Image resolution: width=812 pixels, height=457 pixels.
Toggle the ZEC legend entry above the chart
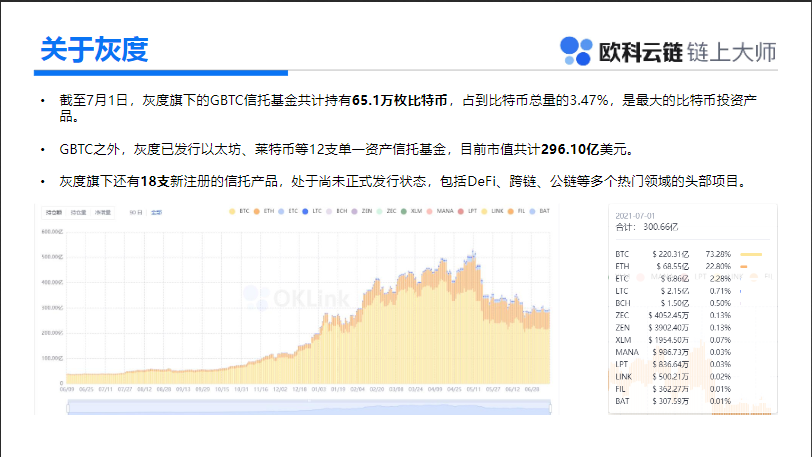[386, 211]
